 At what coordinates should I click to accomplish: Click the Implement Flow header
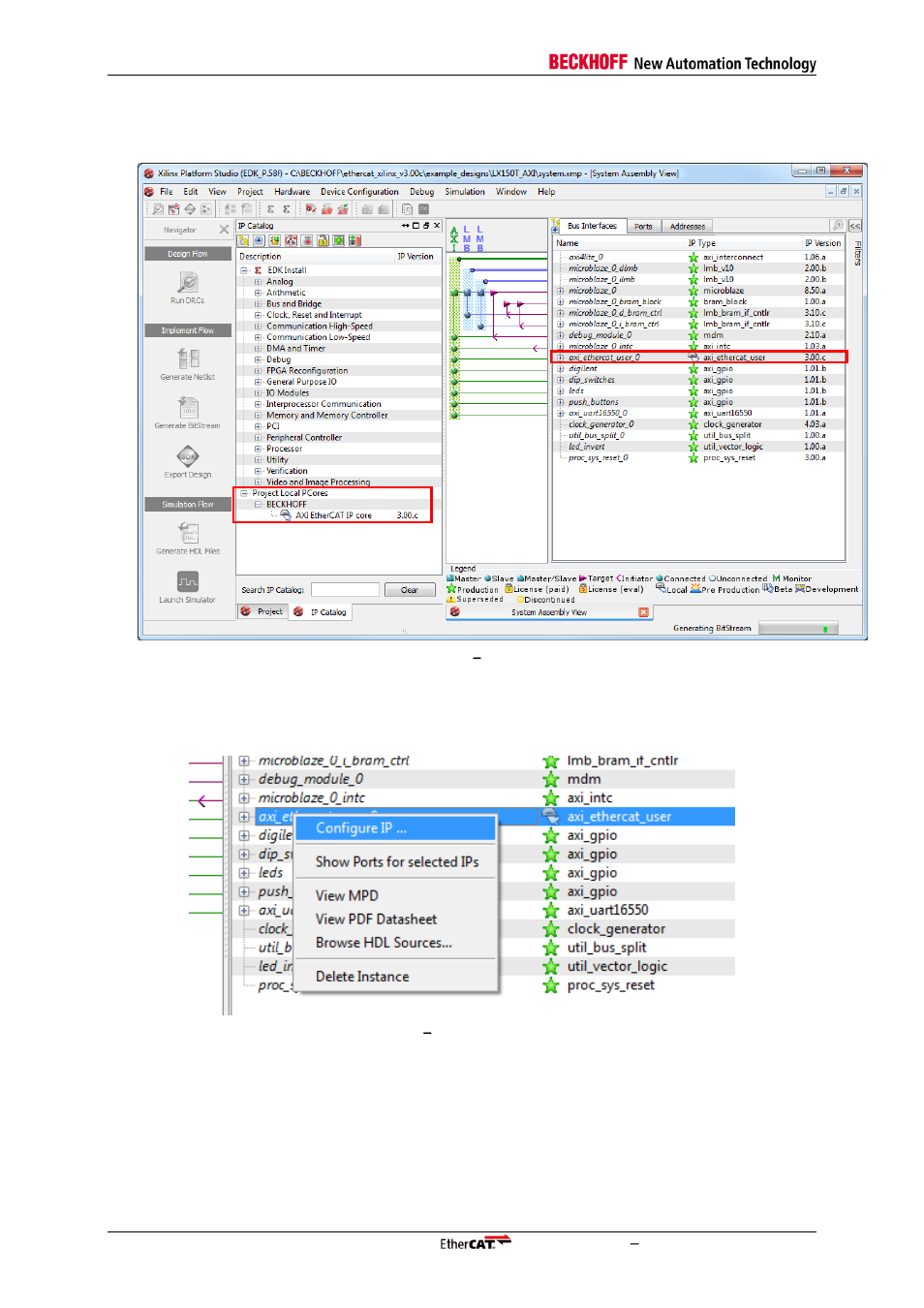(188, 330)
